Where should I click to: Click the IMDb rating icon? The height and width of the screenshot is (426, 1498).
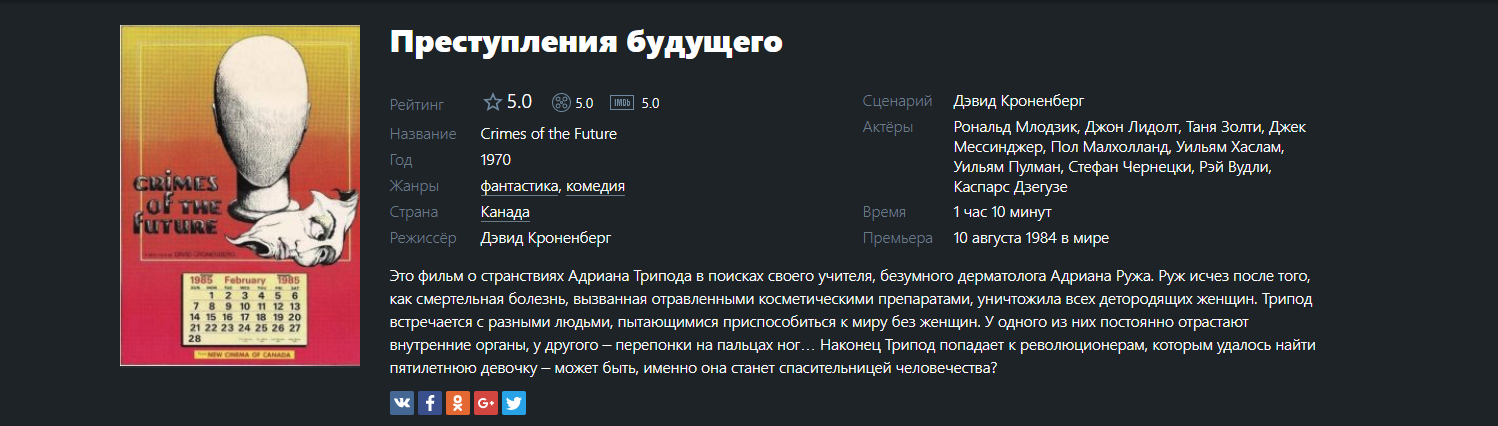(621, 102)
